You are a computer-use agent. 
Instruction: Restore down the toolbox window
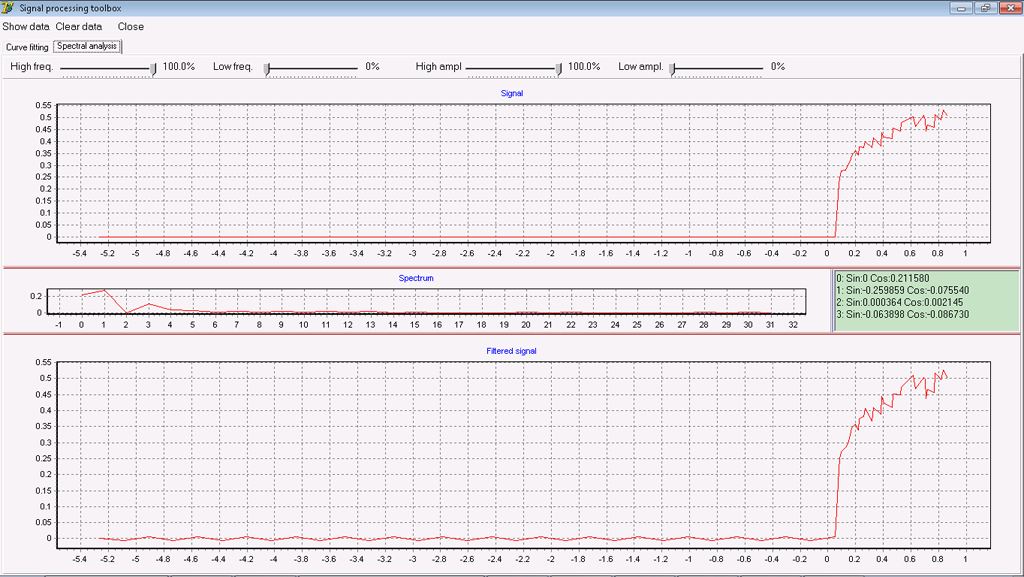(985, 8)
